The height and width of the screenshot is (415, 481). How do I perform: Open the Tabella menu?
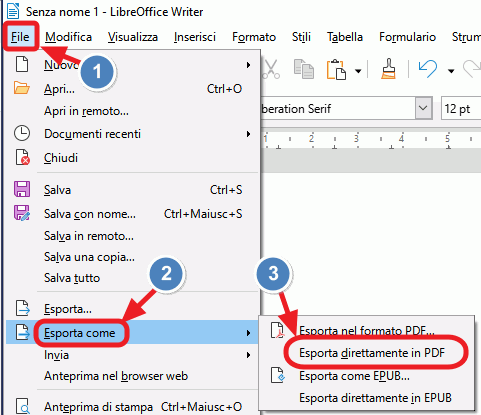(x=345, y=37)
